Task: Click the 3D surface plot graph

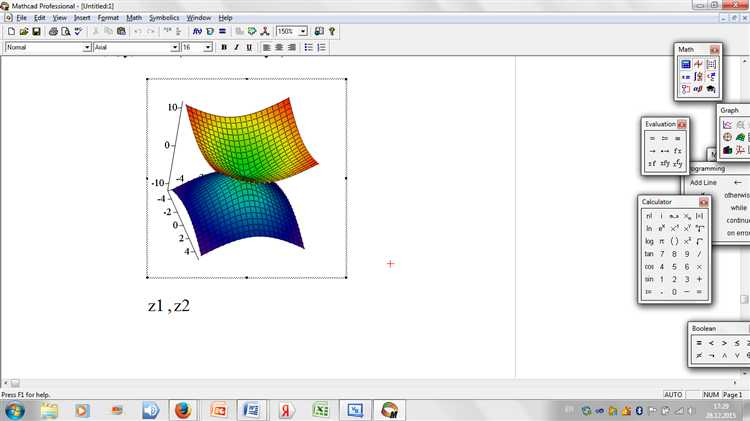Action: click(246, 178)
